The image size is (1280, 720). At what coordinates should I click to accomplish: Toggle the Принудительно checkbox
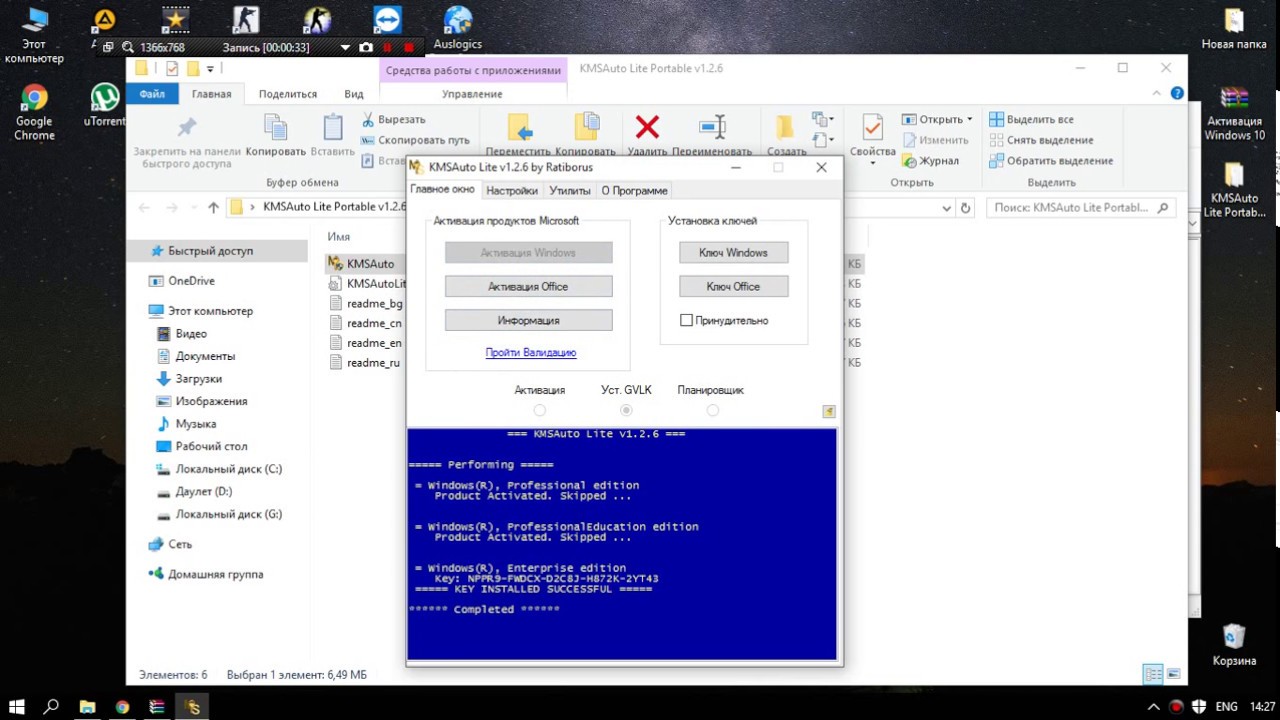point(686,321)
